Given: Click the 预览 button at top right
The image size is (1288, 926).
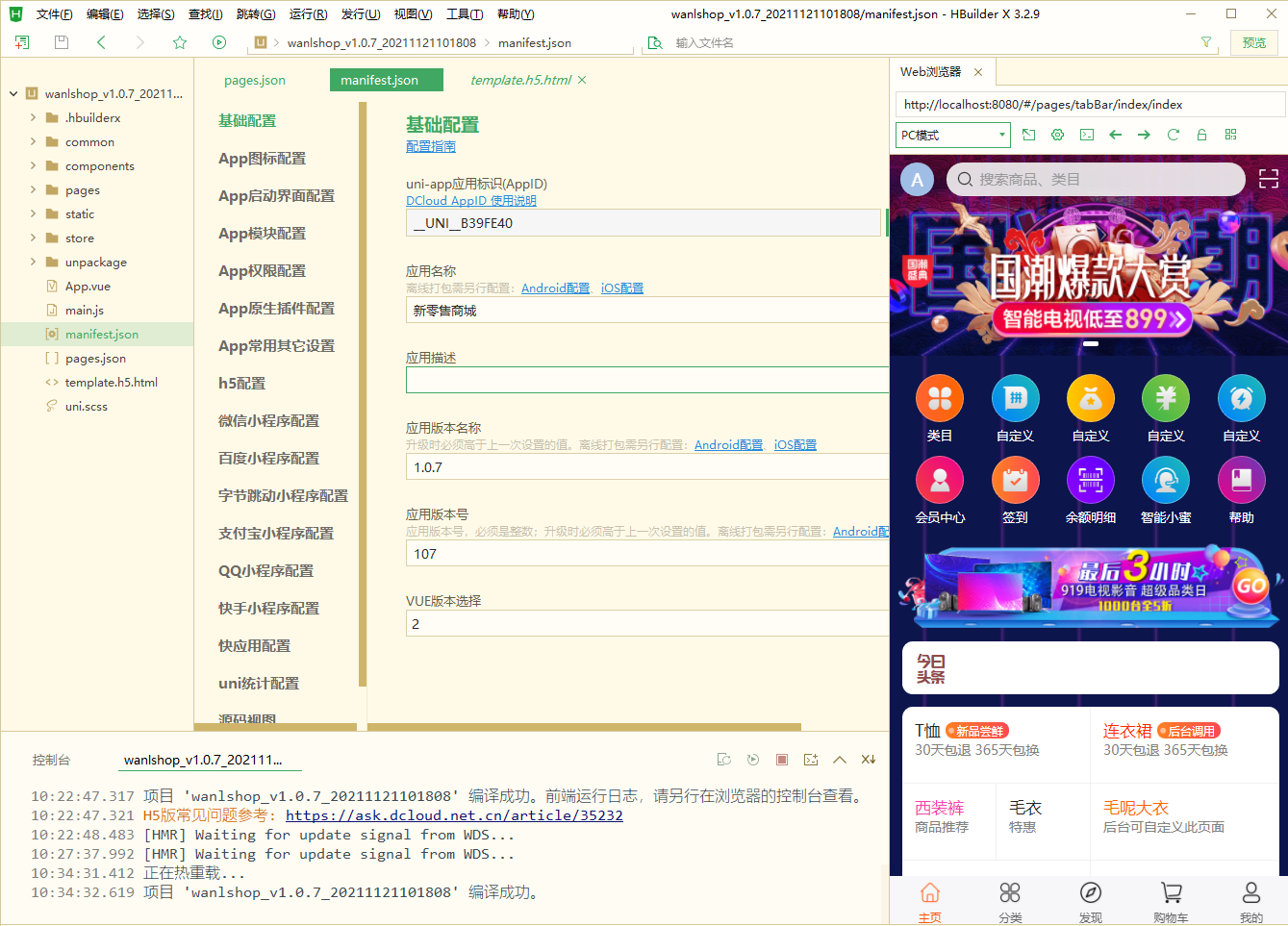Looking at the screenshot, I should [1254, 42].
